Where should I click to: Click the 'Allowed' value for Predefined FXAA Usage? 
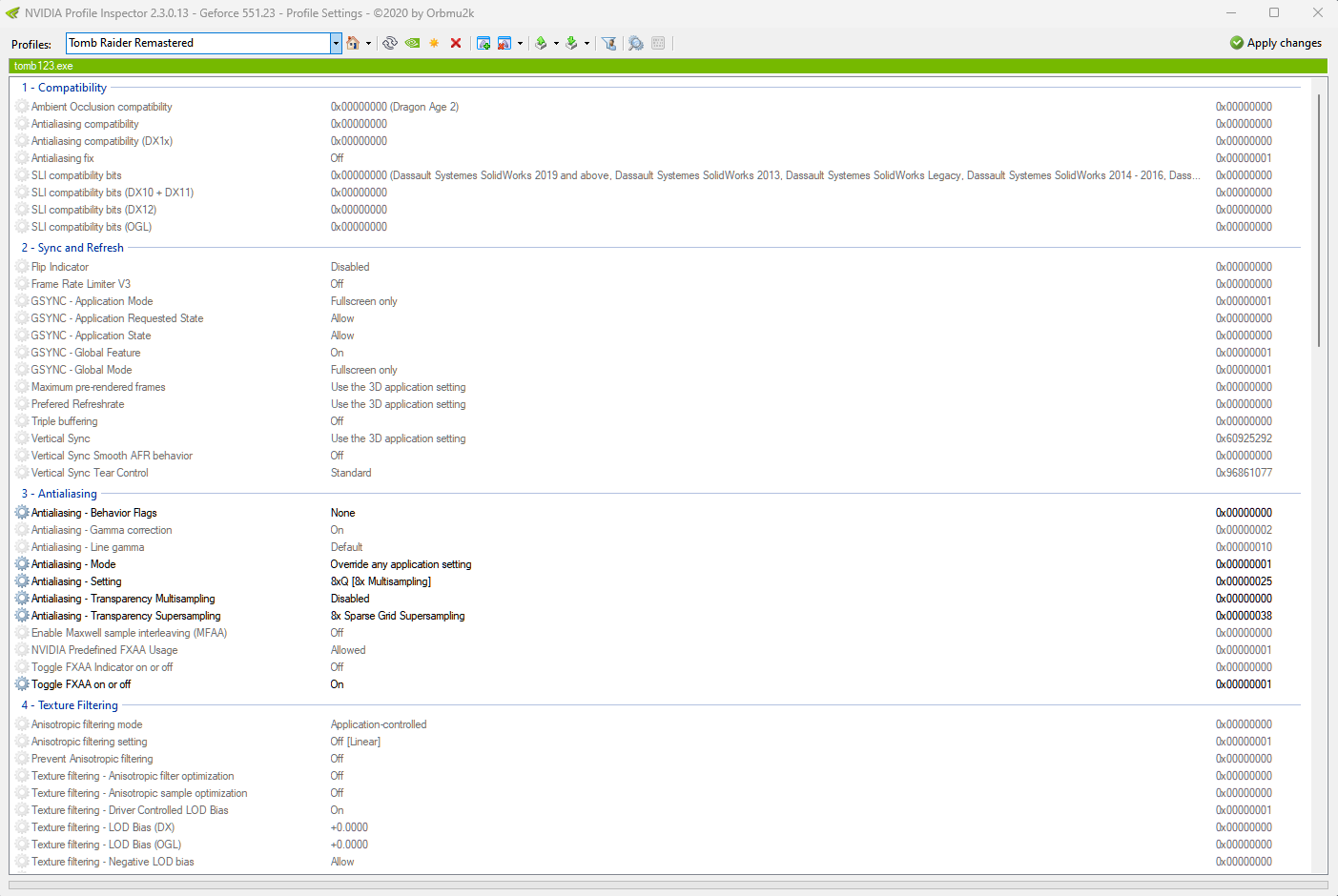point(348,650)
